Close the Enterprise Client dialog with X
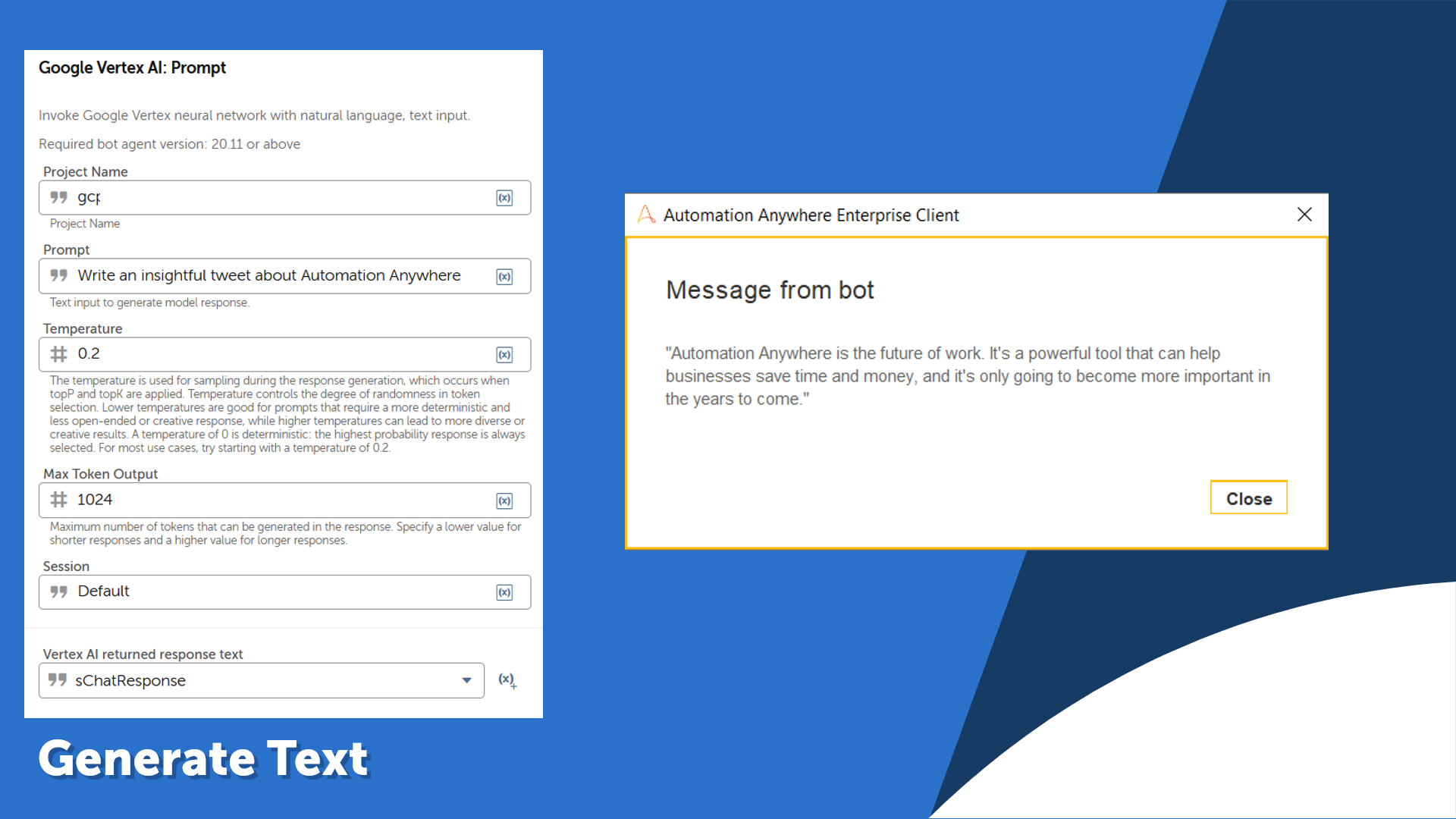Viewport: 1456px width, 819px height. point(1304,215)
